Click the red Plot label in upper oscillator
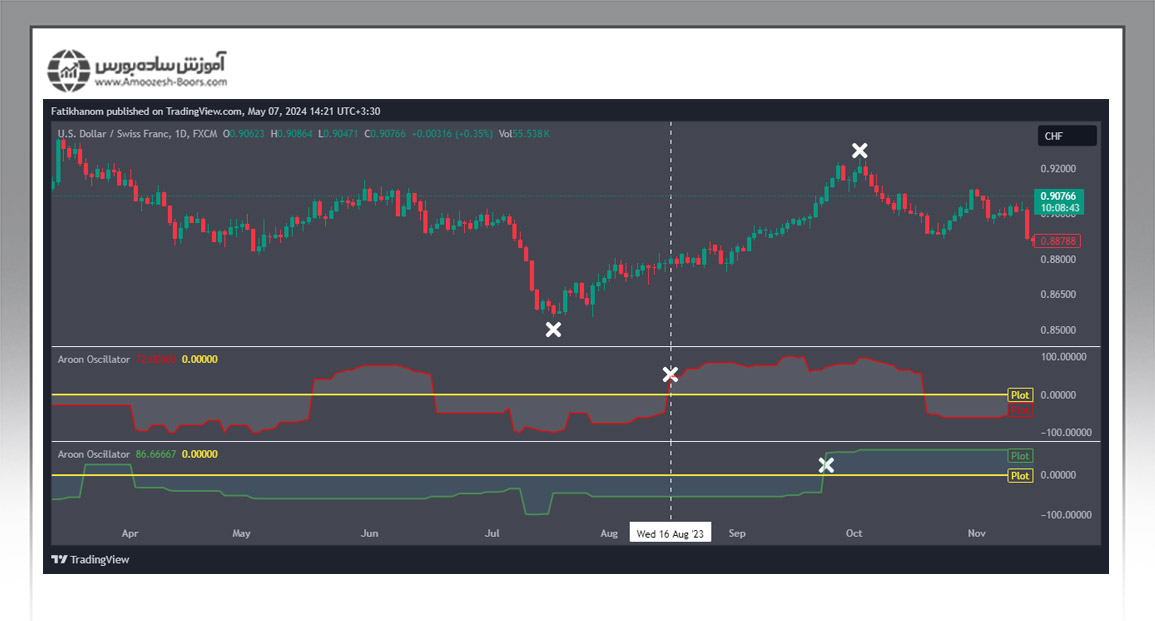 1019,409
